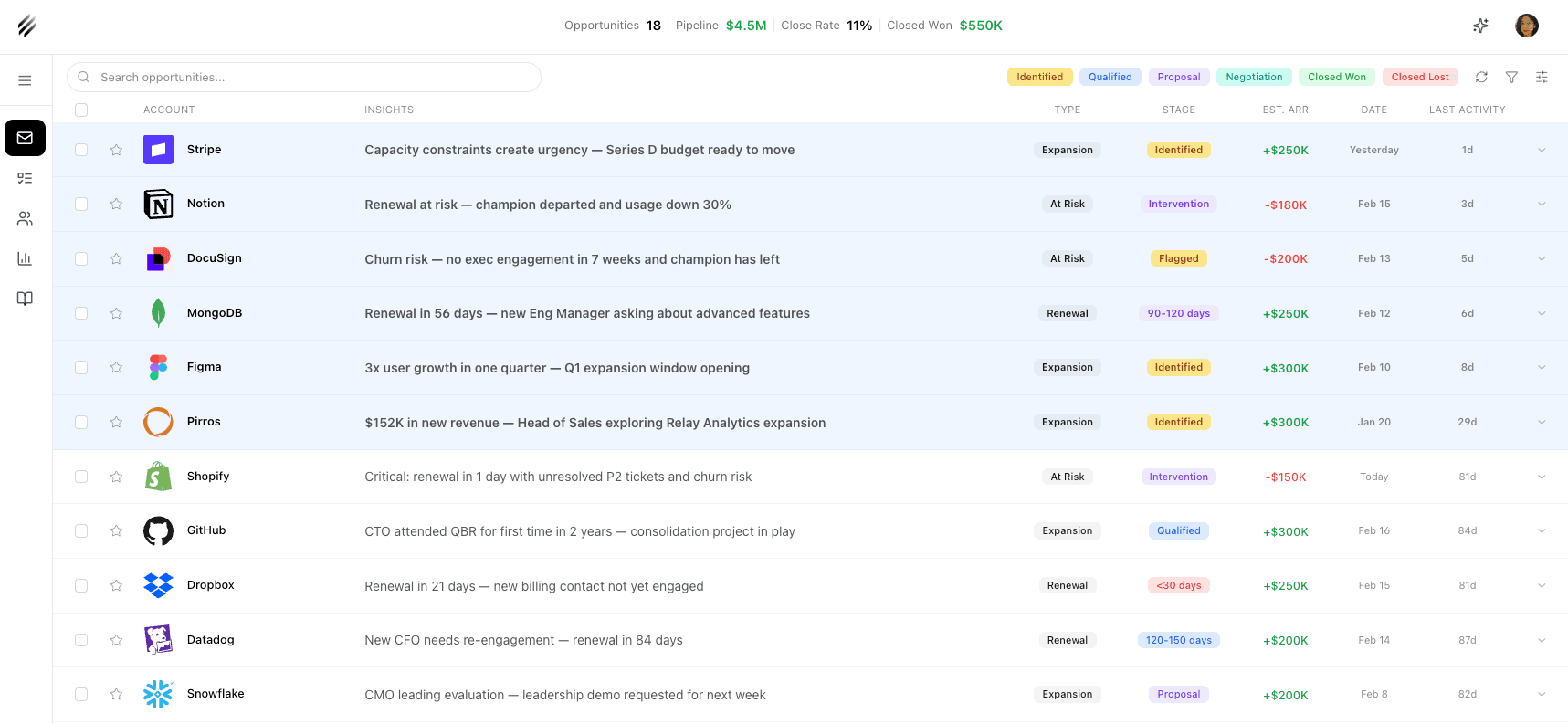Star the MongoDB opportunity
1568x724 pixels.
tap(116, 313)
